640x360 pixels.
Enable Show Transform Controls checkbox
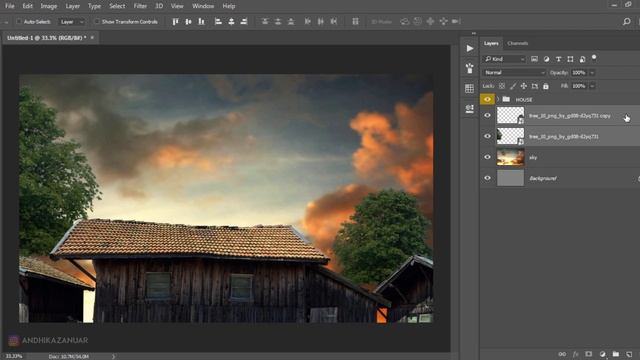click(x=97, y=22)
